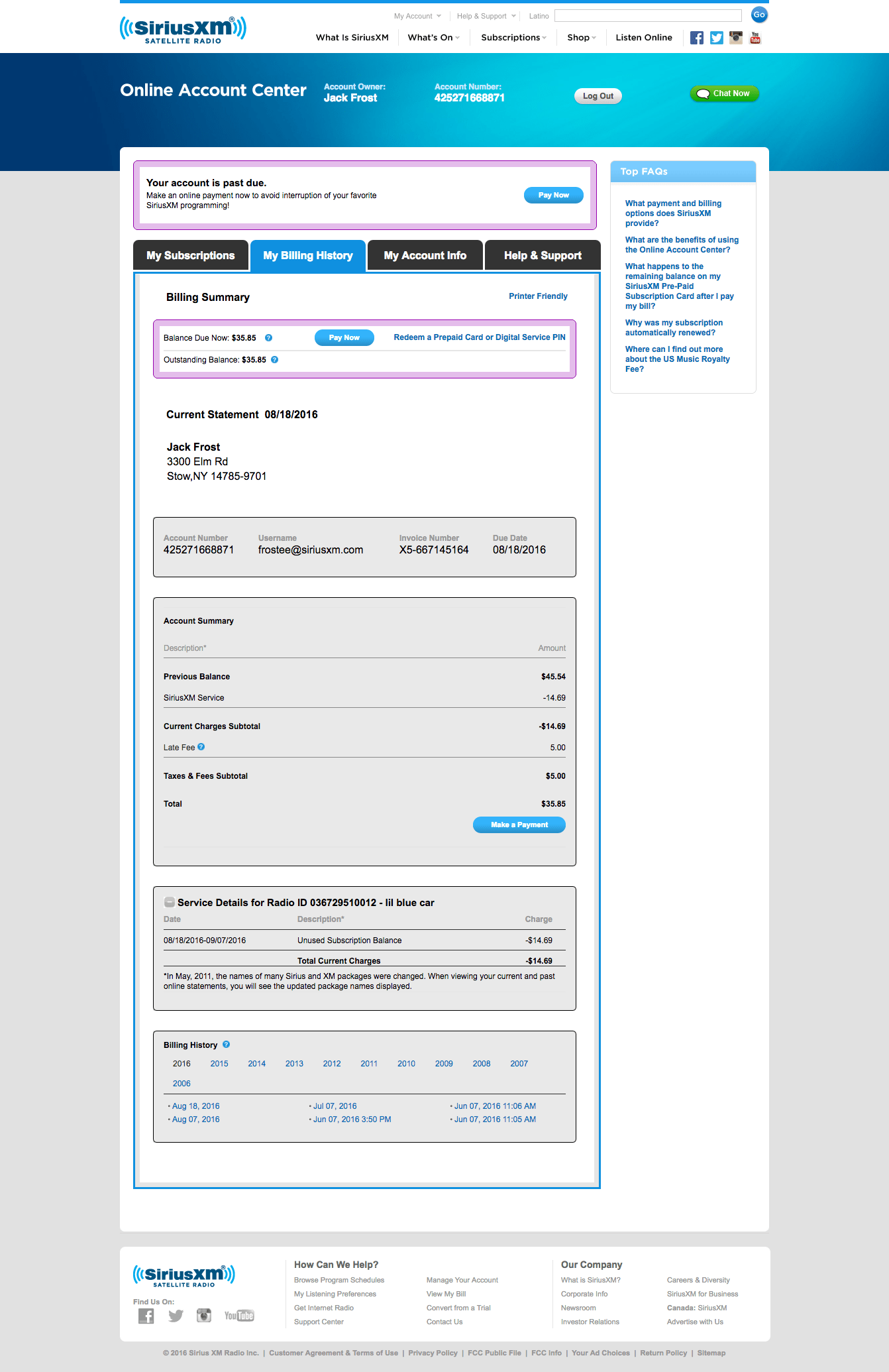Click the footer SiriusXM logo
889x1372 pixels.
coord(183,1276)
